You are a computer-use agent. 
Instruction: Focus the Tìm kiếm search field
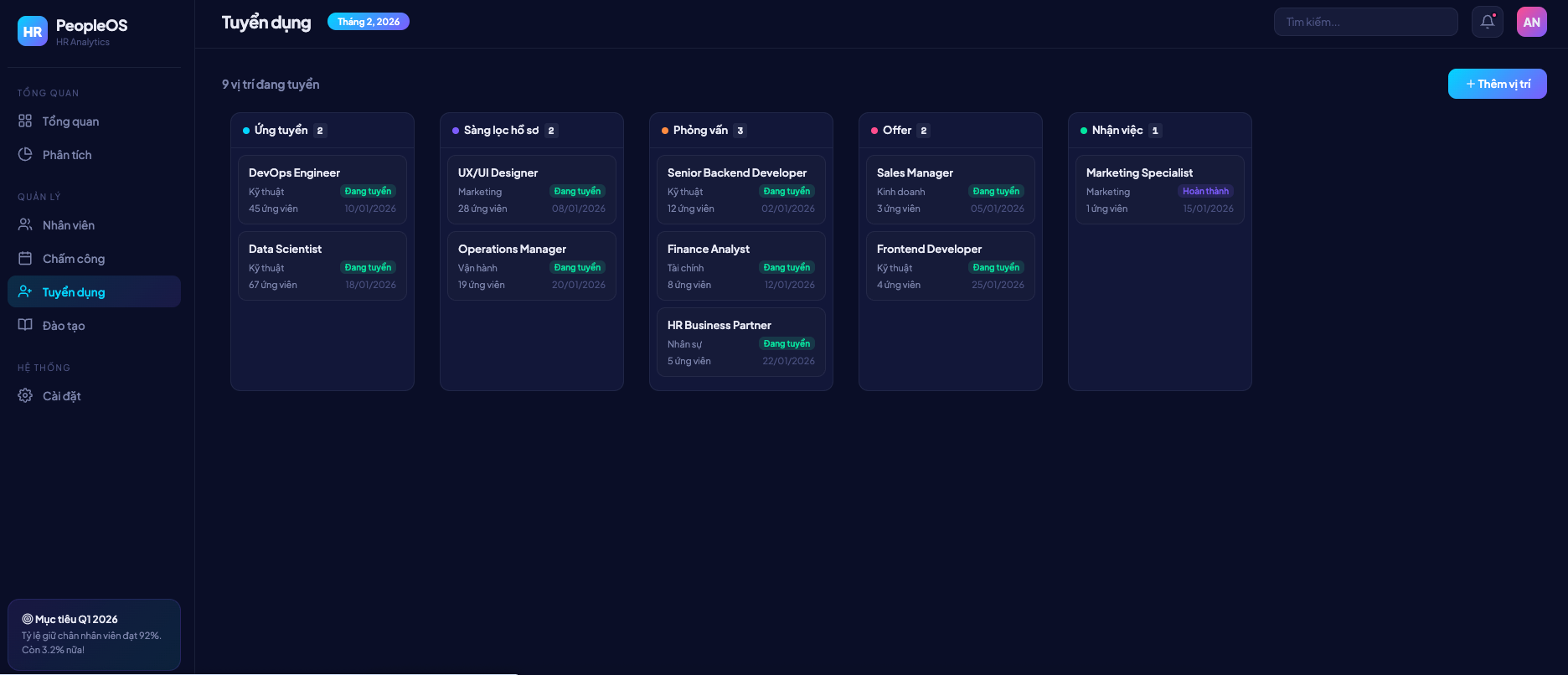[x=1365, y=22]
